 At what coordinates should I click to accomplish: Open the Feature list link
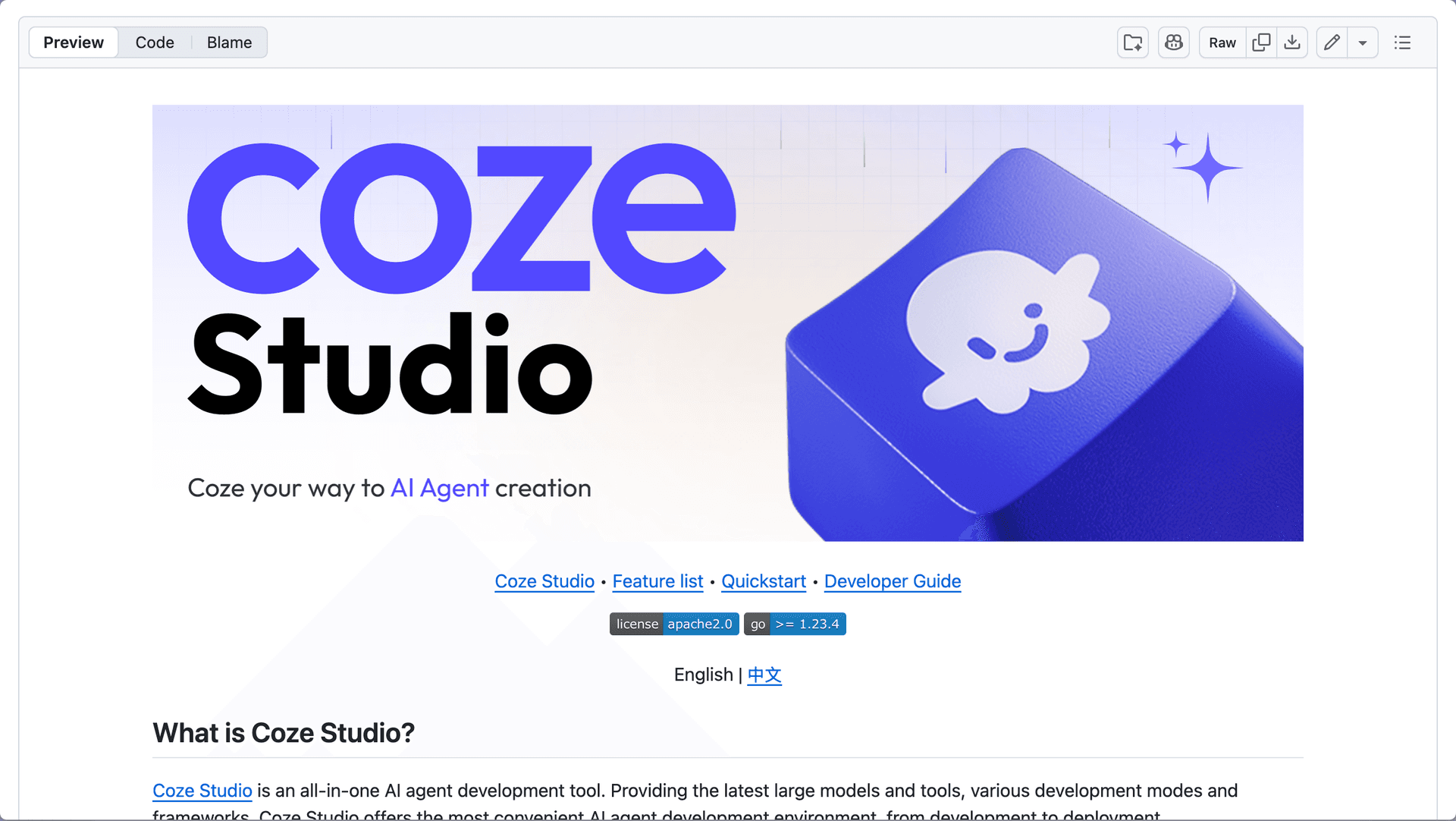click(657, 581)
